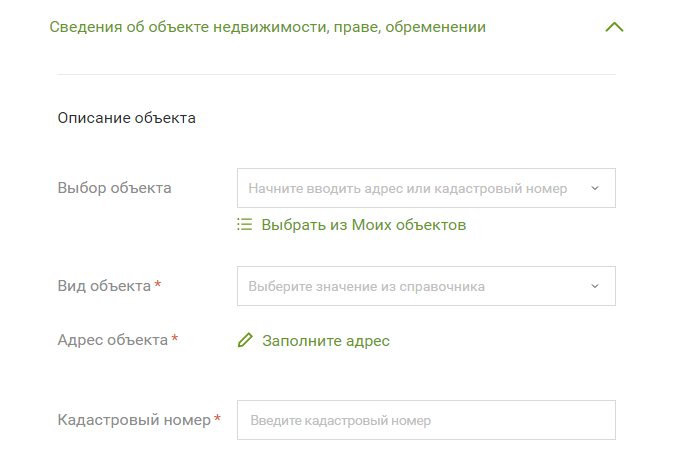Click the red asterisk next to "Вид объекта"

click(x=158, y=285)
